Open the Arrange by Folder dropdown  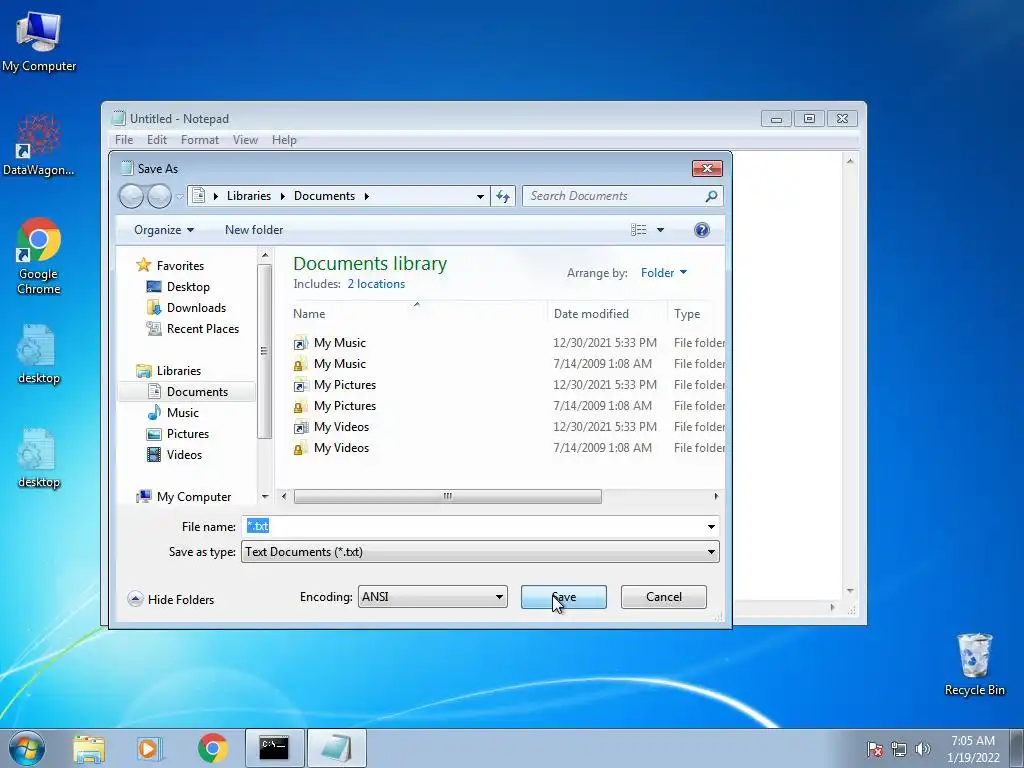[x=664, y=273]
